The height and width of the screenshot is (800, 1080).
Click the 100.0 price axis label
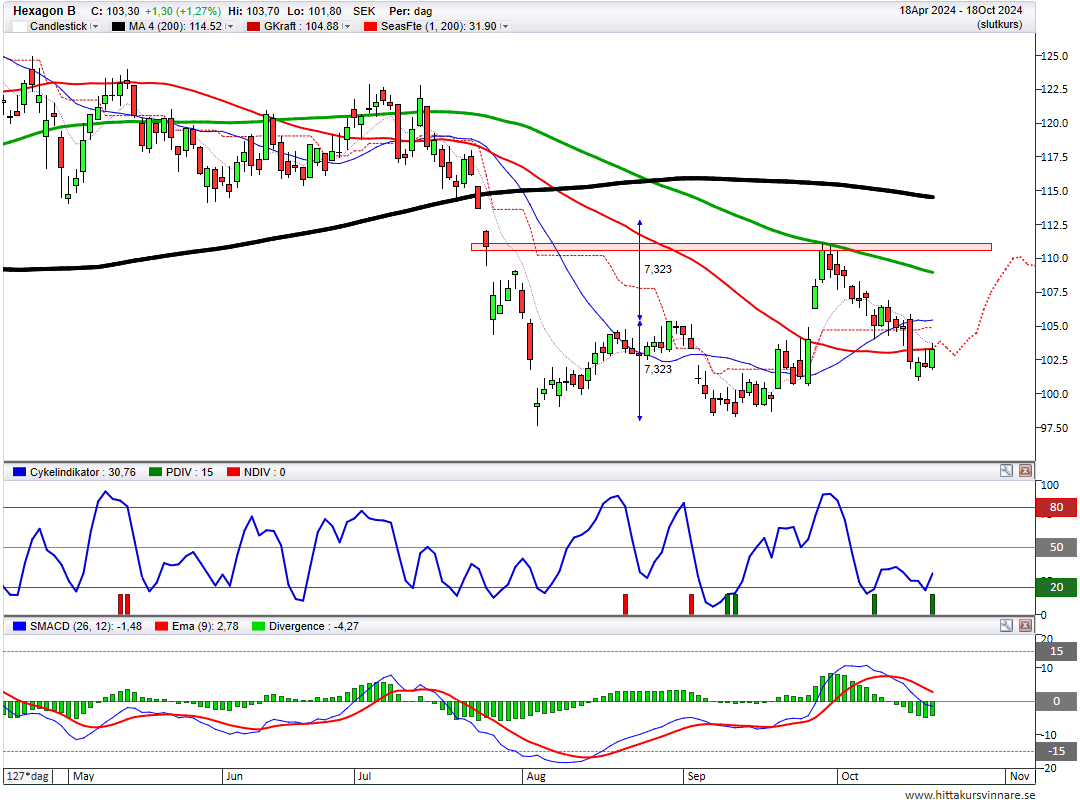pyautogui.click(x=1055, y=394)
